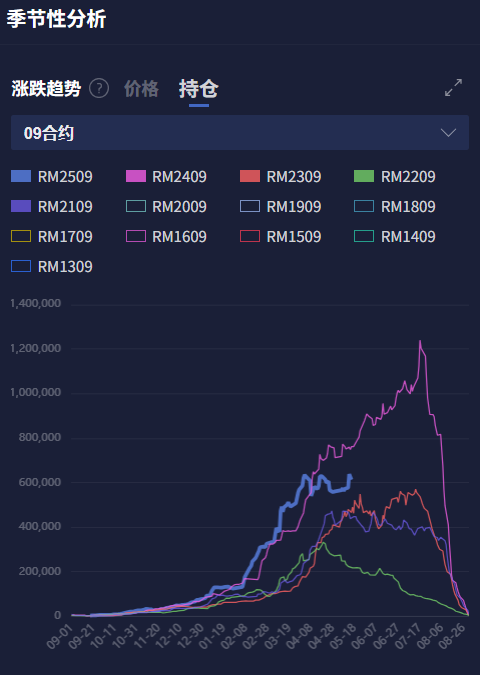Enable the RM1509 legend item

[280, 236]
